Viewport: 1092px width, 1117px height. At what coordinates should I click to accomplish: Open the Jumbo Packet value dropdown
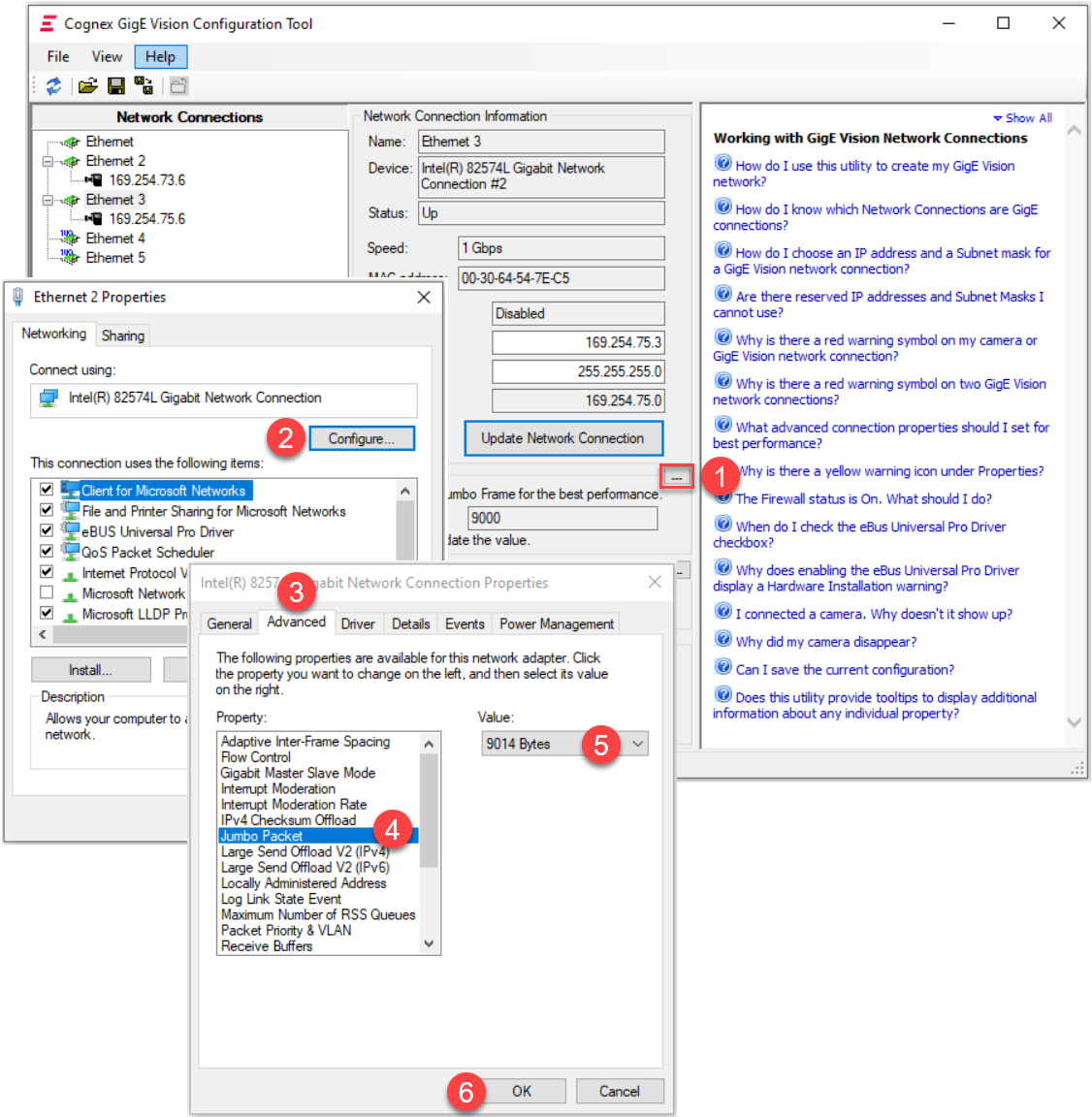point(637,744)
